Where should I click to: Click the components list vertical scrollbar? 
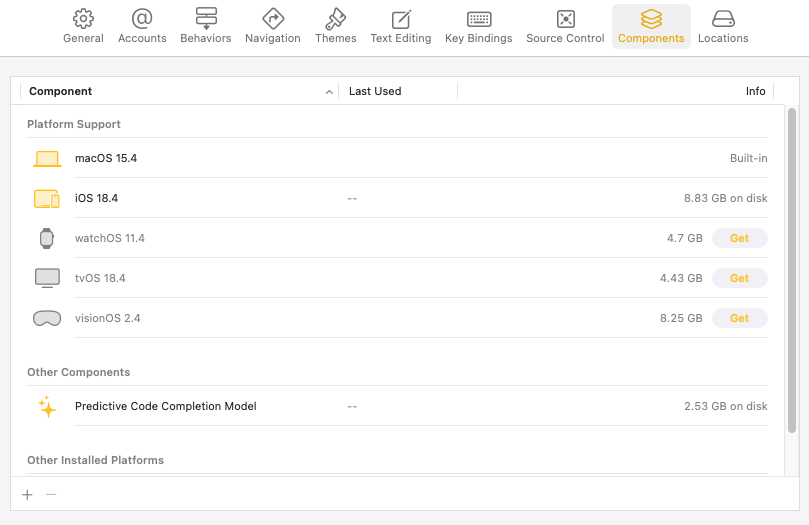tap(792, 270)
